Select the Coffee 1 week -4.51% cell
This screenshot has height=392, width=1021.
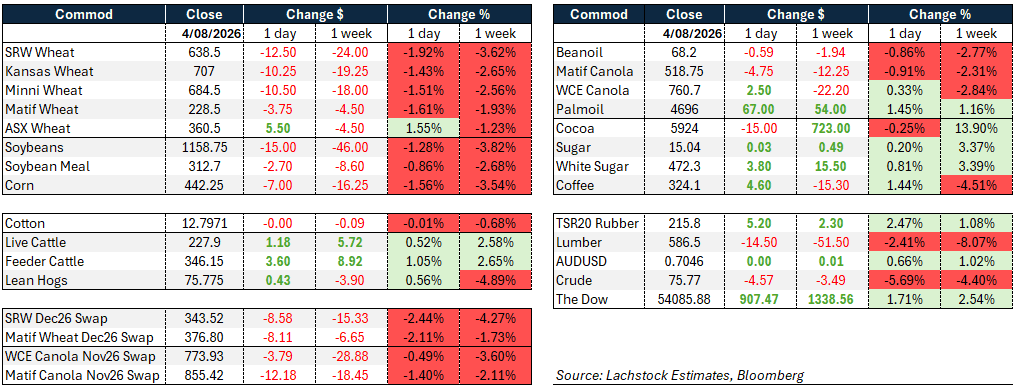[x=976, y=186]
